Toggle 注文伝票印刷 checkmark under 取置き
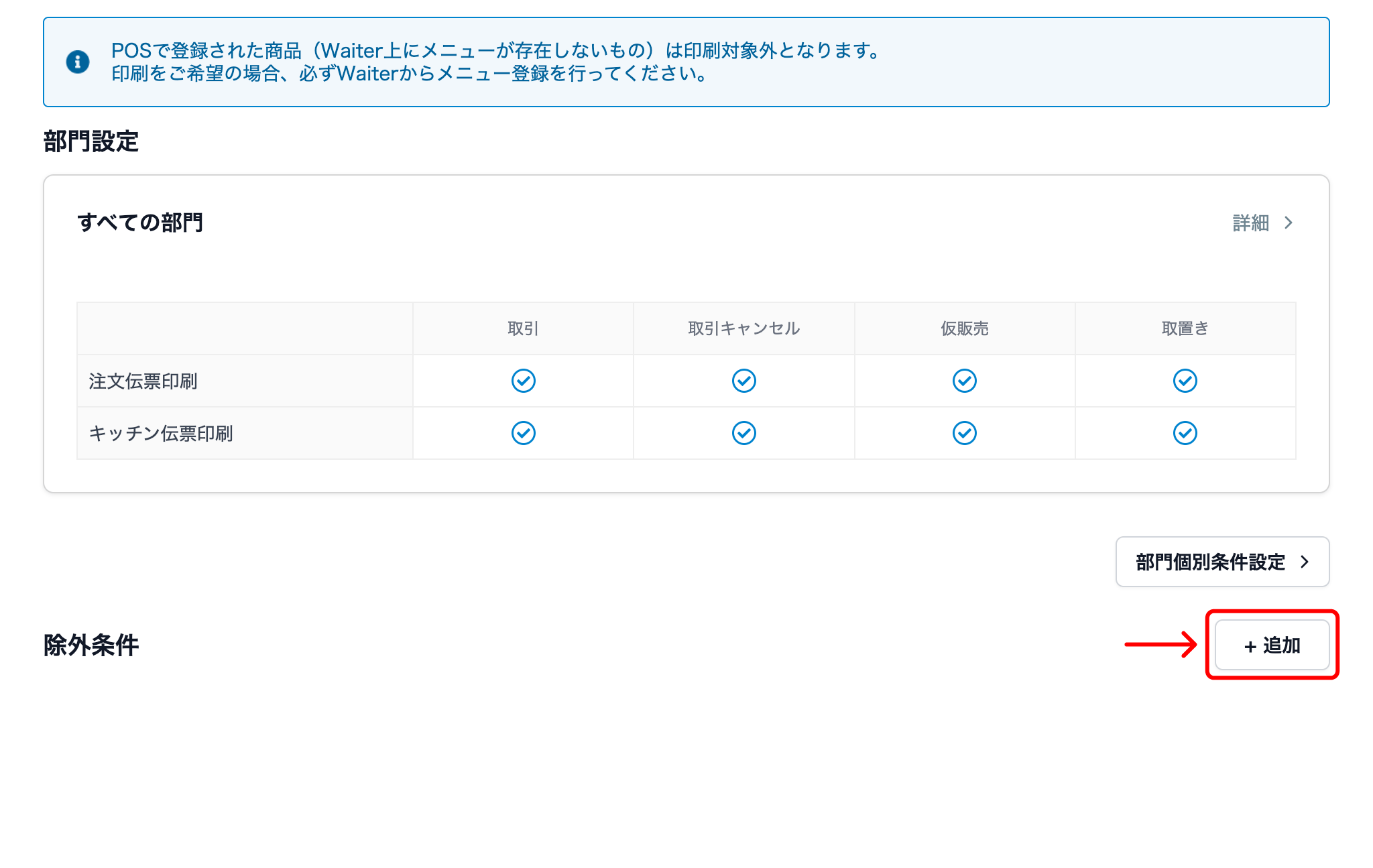The image size is (1373, 868). pos(1185,381)
